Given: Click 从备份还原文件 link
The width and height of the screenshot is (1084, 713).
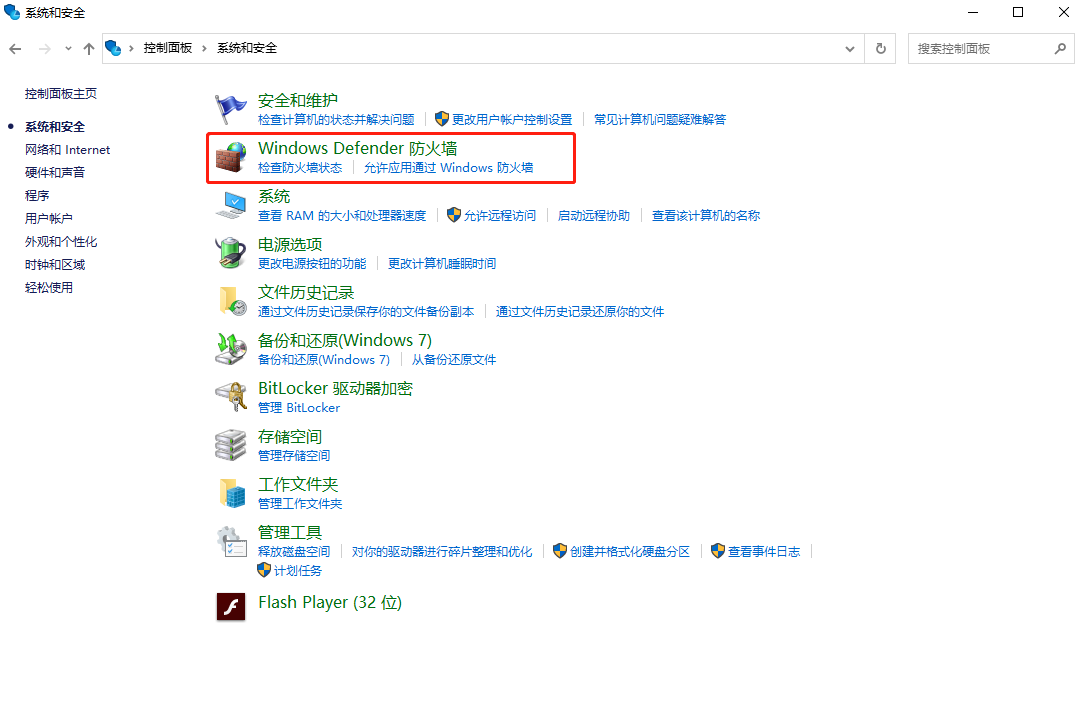Looking at the screenshot, I should click(x=454, y=360).
